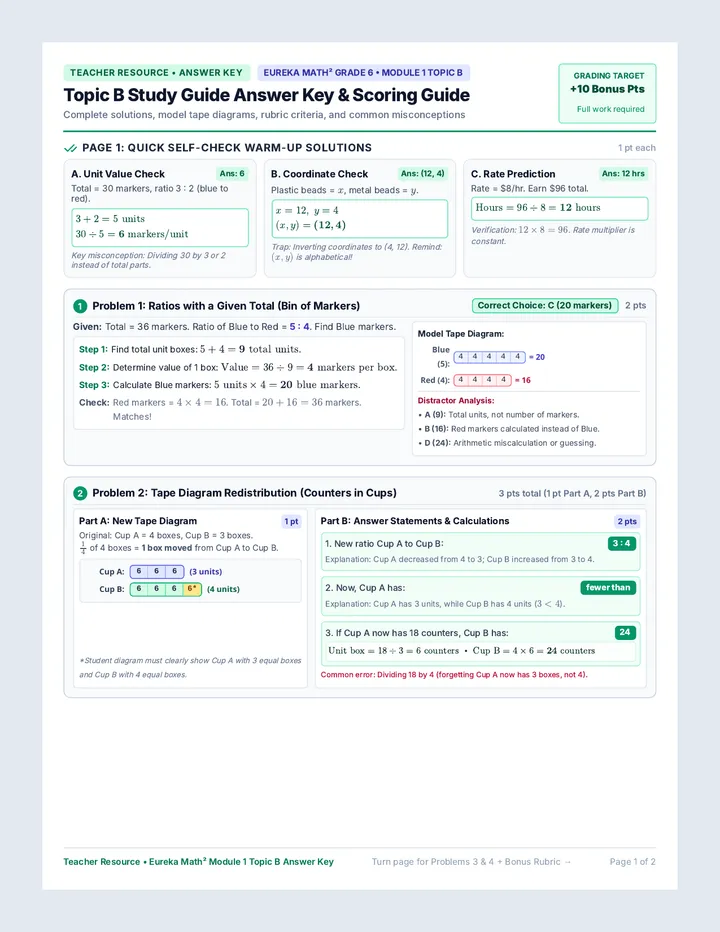Select the 'Ans: 6' badge
Viewport: 720px width, 932px height.
coord(232,174)
